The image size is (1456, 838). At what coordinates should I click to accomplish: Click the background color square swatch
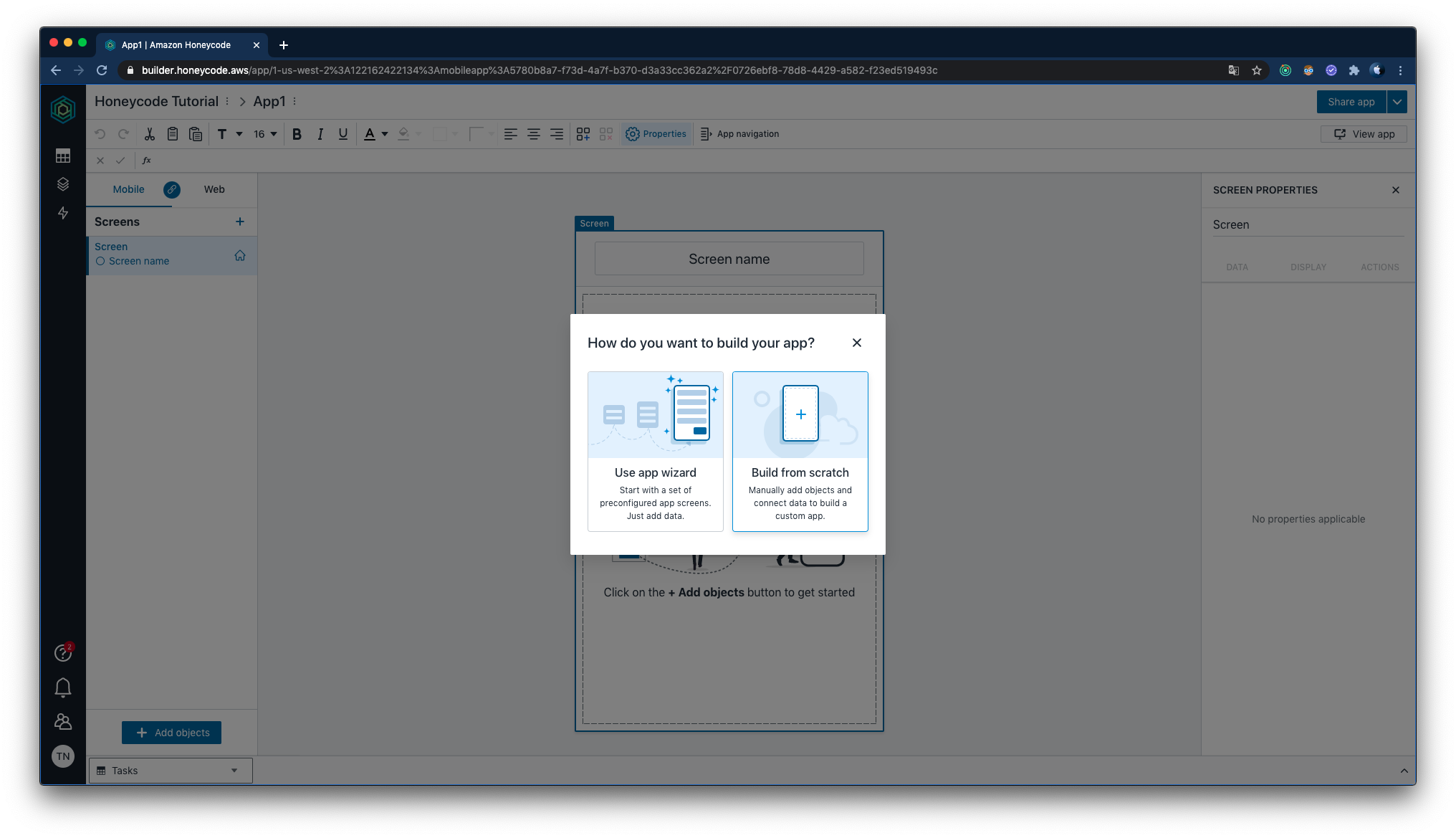[440, 134]
